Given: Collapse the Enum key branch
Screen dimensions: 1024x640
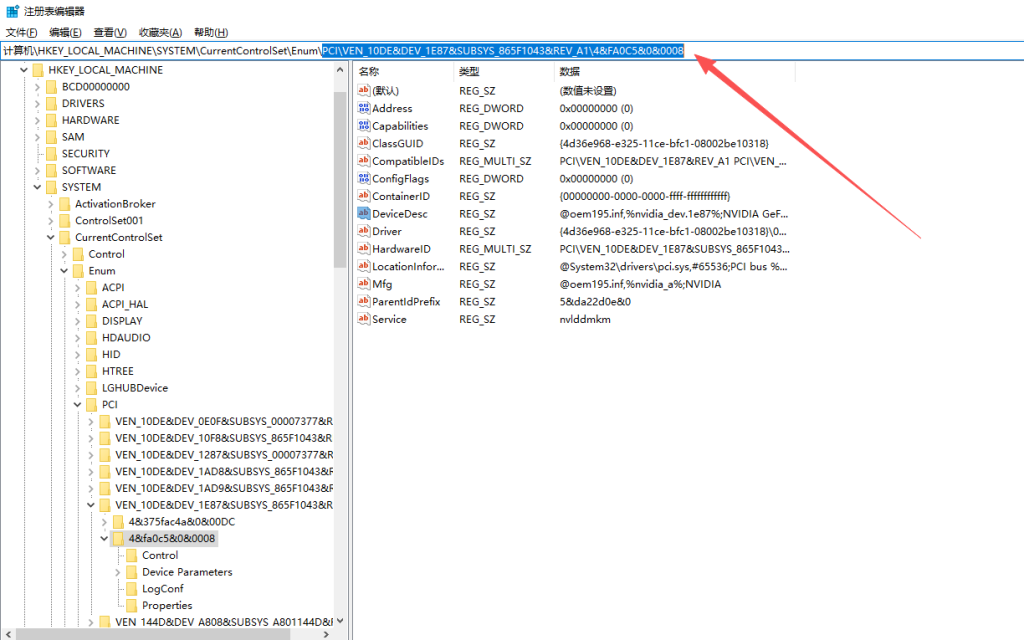Looking at the screenshot, I should [63, 271].
